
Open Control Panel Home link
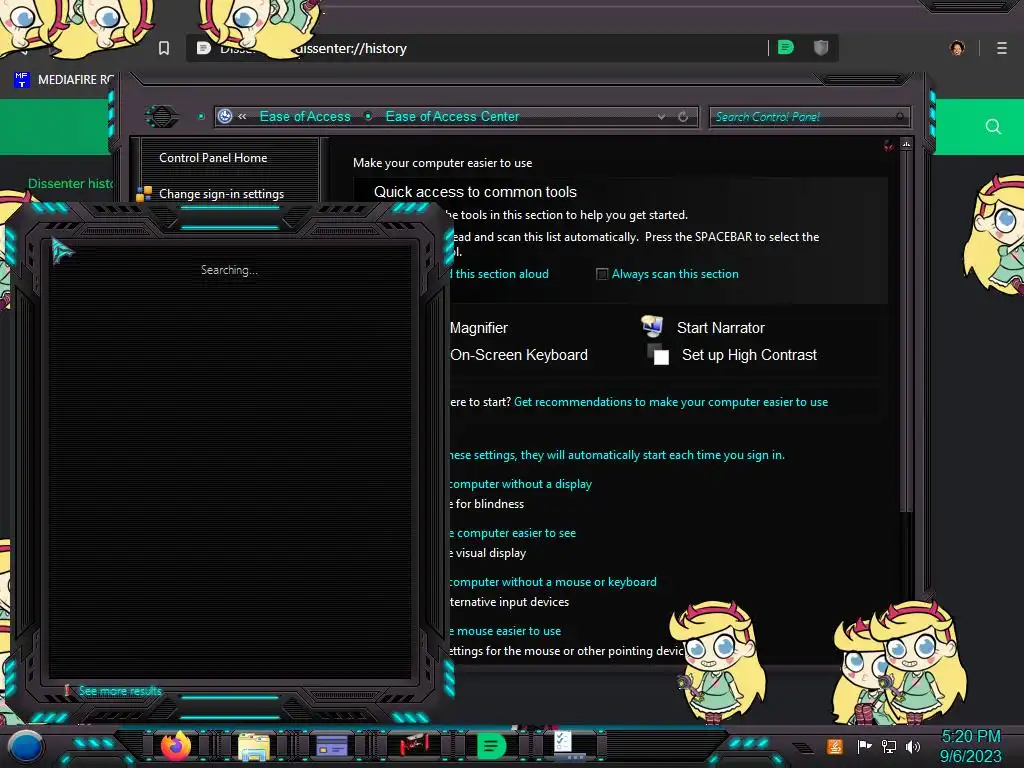click(x=213, y=157)
